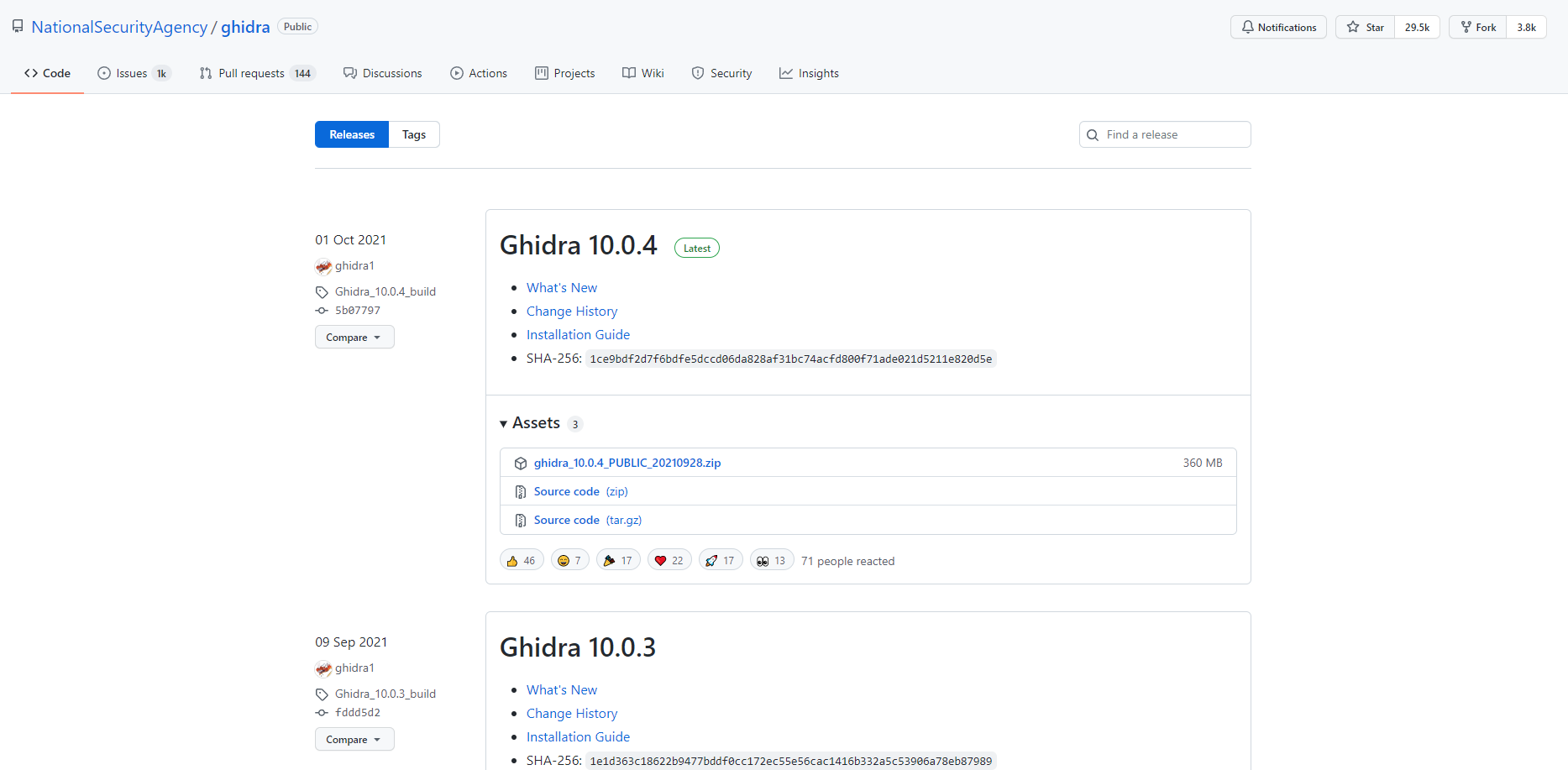This screenshot has width=1568, height=770.
Task: Open the Projects tab
Action: (565, 73)
